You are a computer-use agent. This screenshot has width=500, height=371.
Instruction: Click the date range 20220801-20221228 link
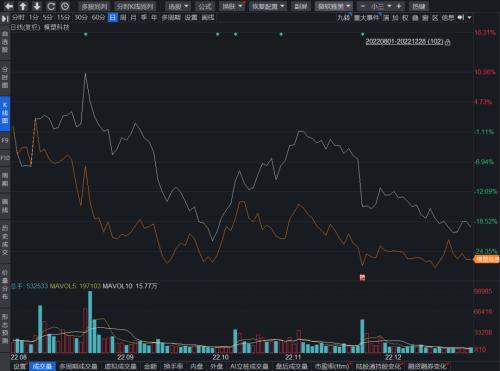point(404,42)
